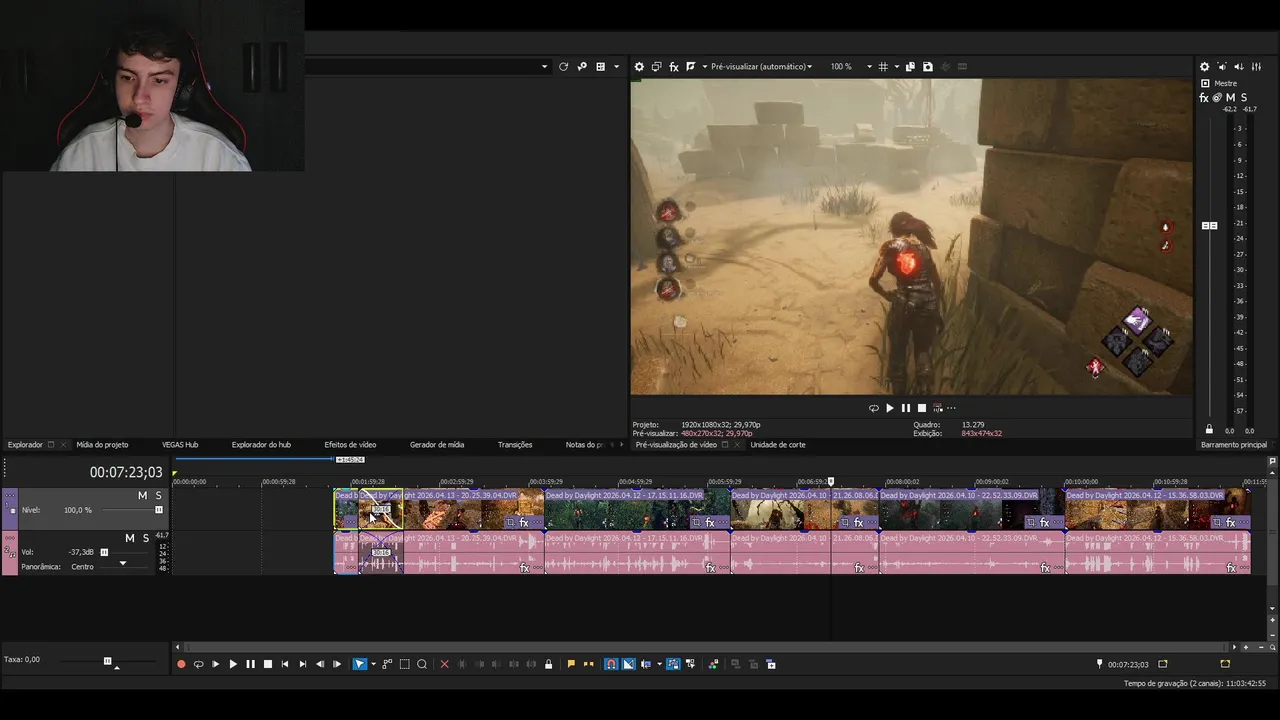Toggle Split Screen View in preview toolbar
1280x720 pixels.
[691, 67]
